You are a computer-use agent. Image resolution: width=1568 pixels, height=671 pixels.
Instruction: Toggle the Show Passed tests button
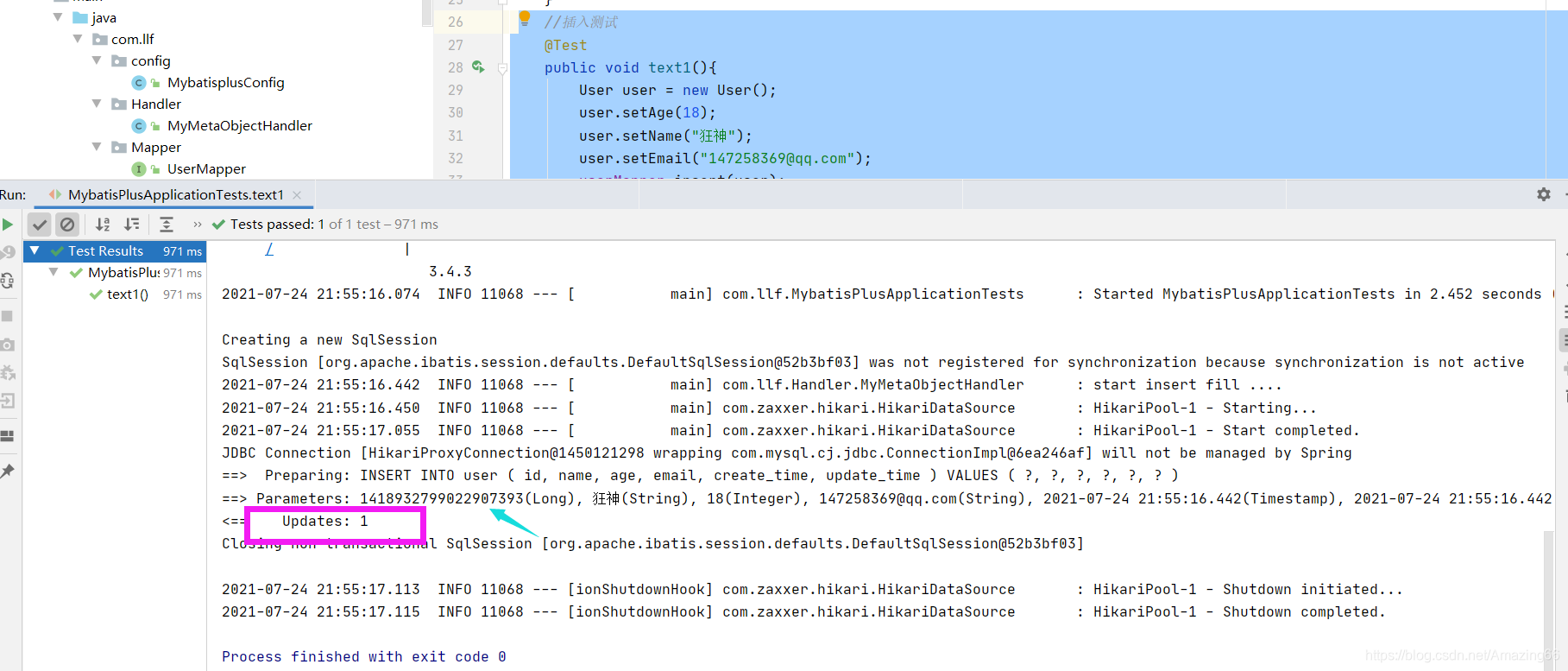40,225
